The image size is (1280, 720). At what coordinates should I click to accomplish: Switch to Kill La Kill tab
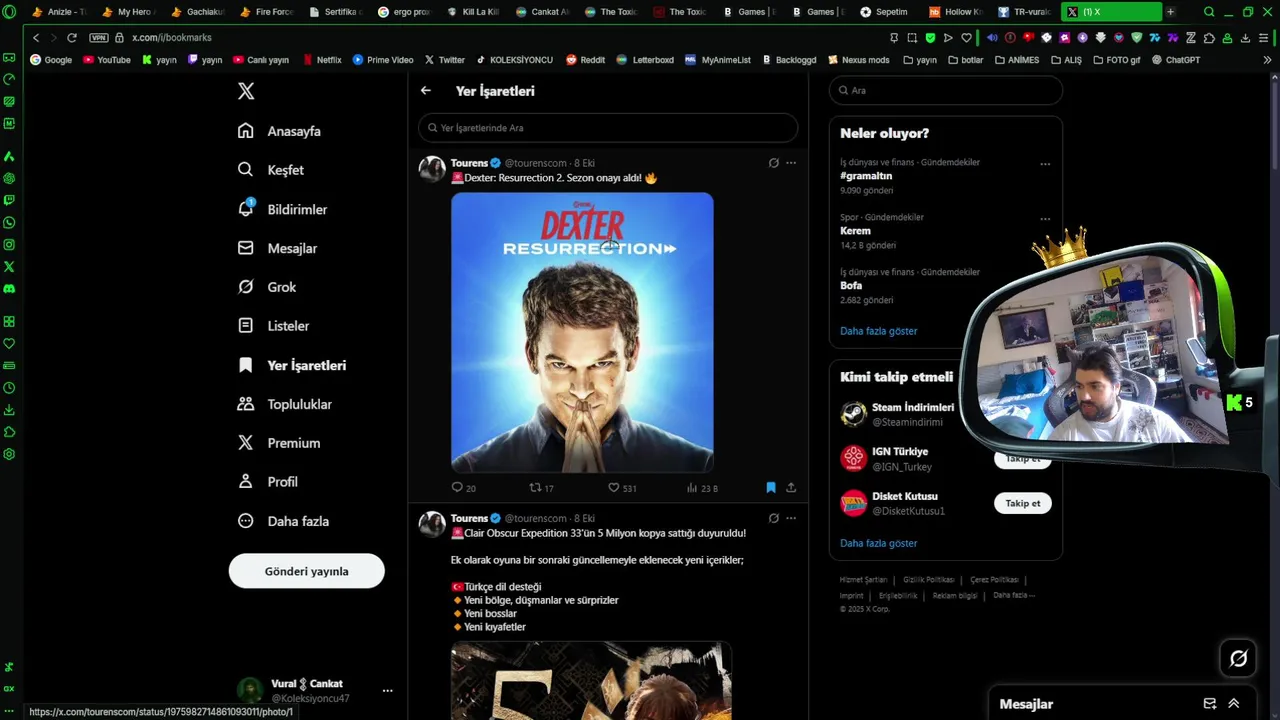[x=473, y=12]
